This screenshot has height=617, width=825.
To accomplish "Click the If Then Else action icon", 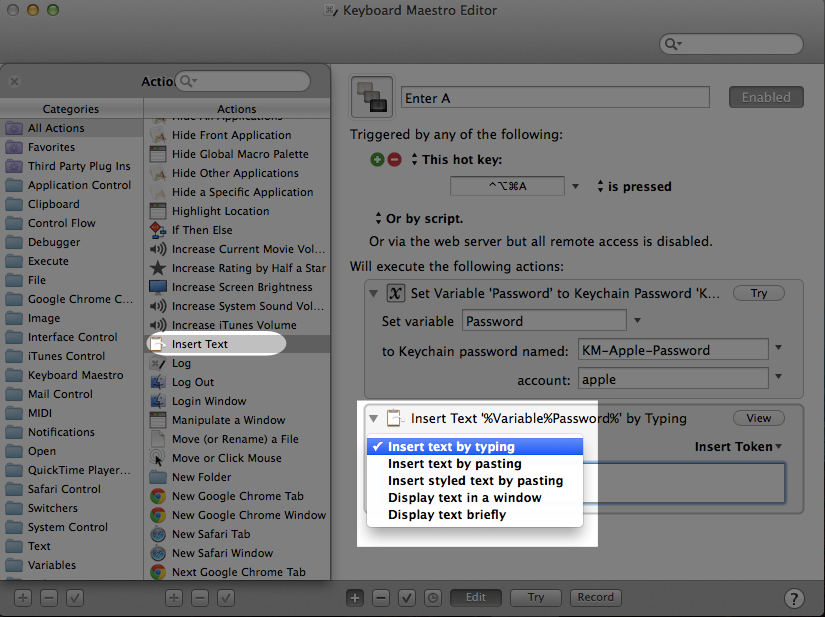I will coord(158,230).
